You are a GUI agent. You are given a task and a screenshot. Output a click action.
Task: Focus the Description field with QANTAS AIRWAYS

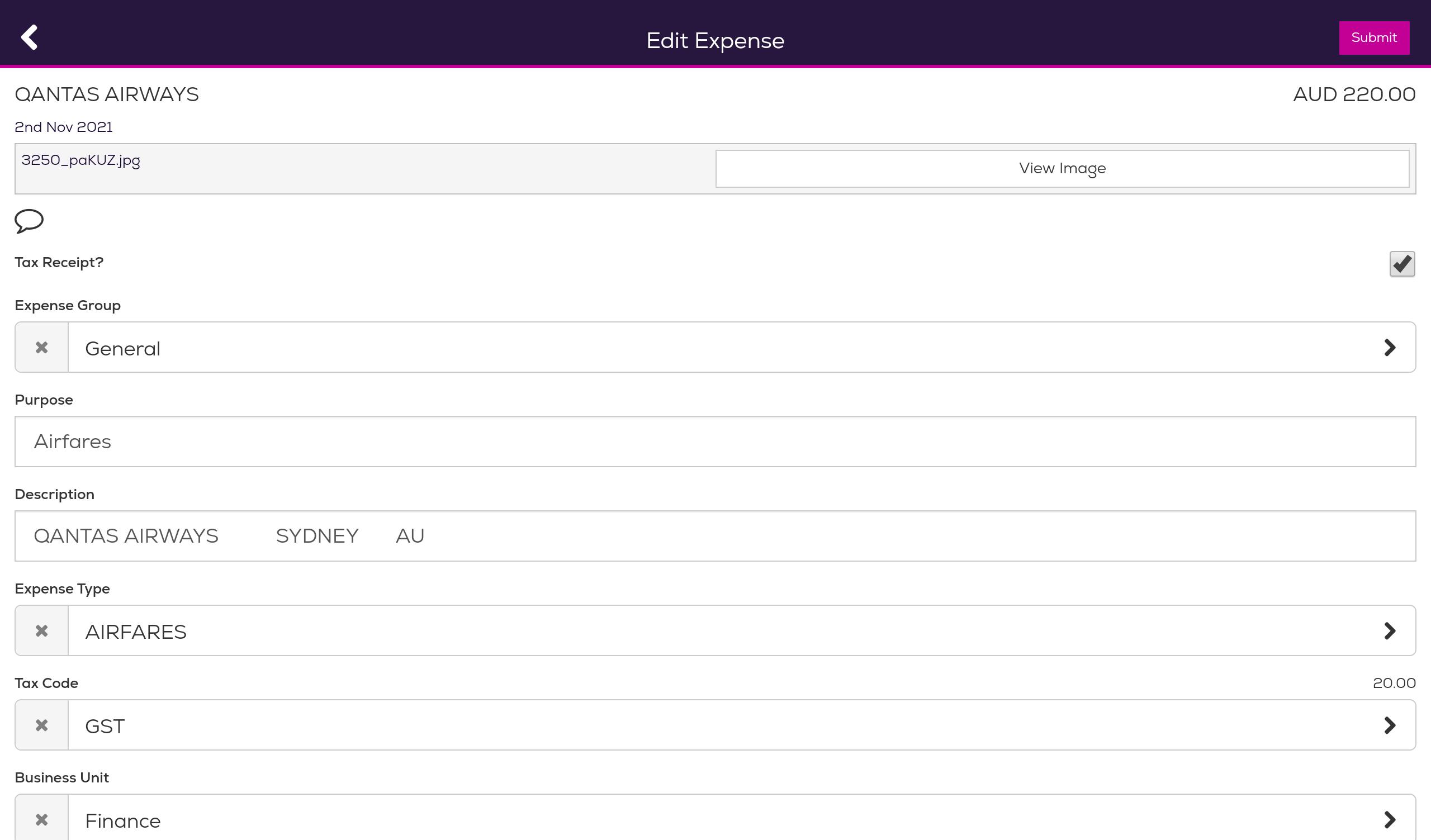(x=715, y=536)
